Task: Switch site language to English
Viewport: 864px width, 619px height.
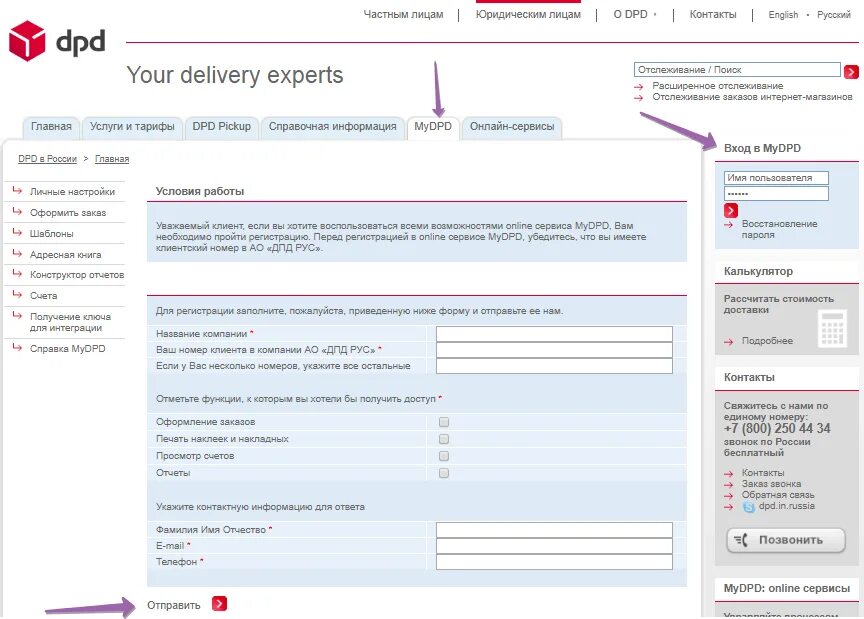Action: pyautogui.click(x=783, y=15)
